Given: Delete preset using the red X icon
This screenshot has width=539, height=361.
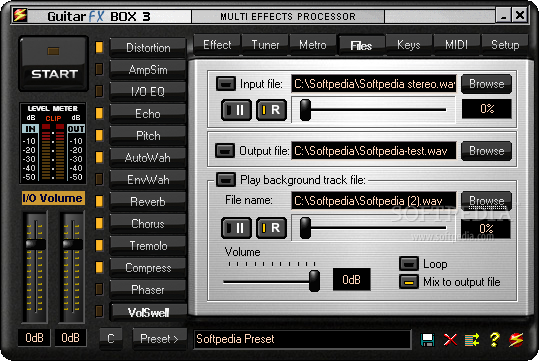Looking at the screenshot, I should [x=450, y=340].
